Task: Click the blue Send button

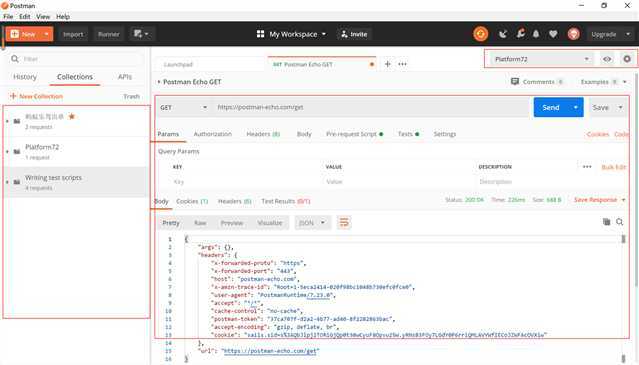Action: point(551,108)
